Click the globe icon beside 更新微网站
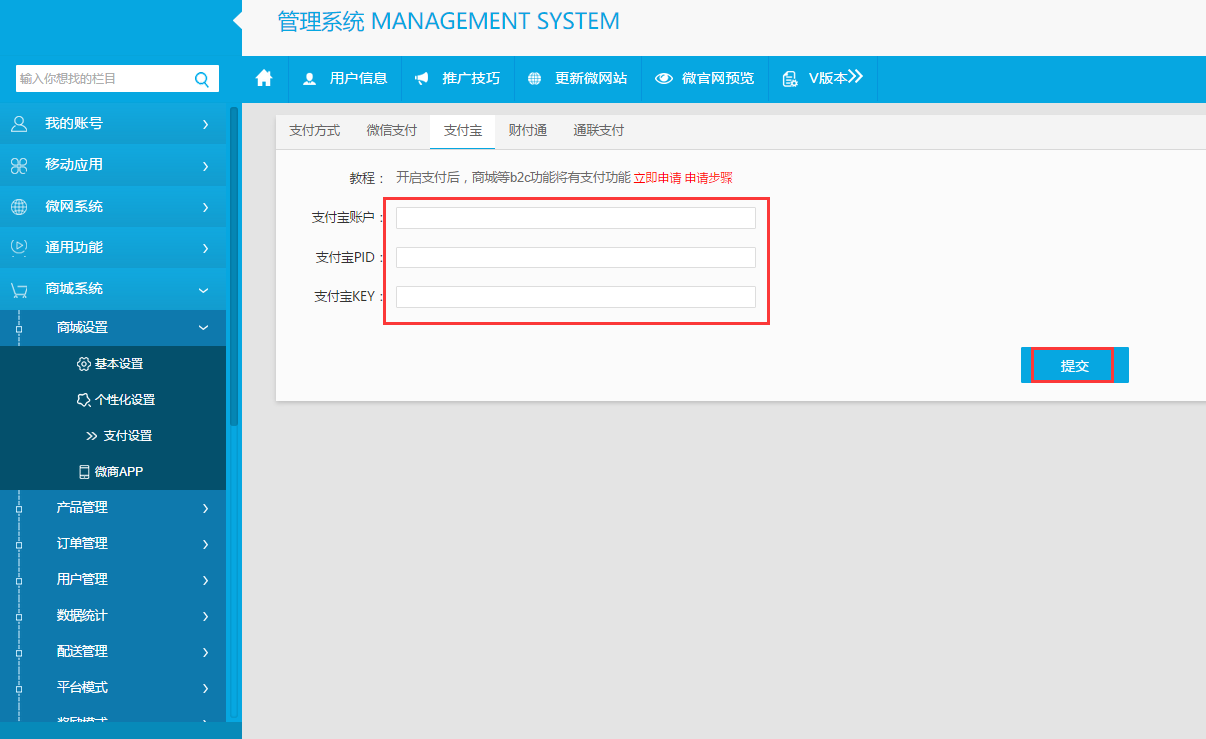1206x739 pixels. [x=535, y=79]
